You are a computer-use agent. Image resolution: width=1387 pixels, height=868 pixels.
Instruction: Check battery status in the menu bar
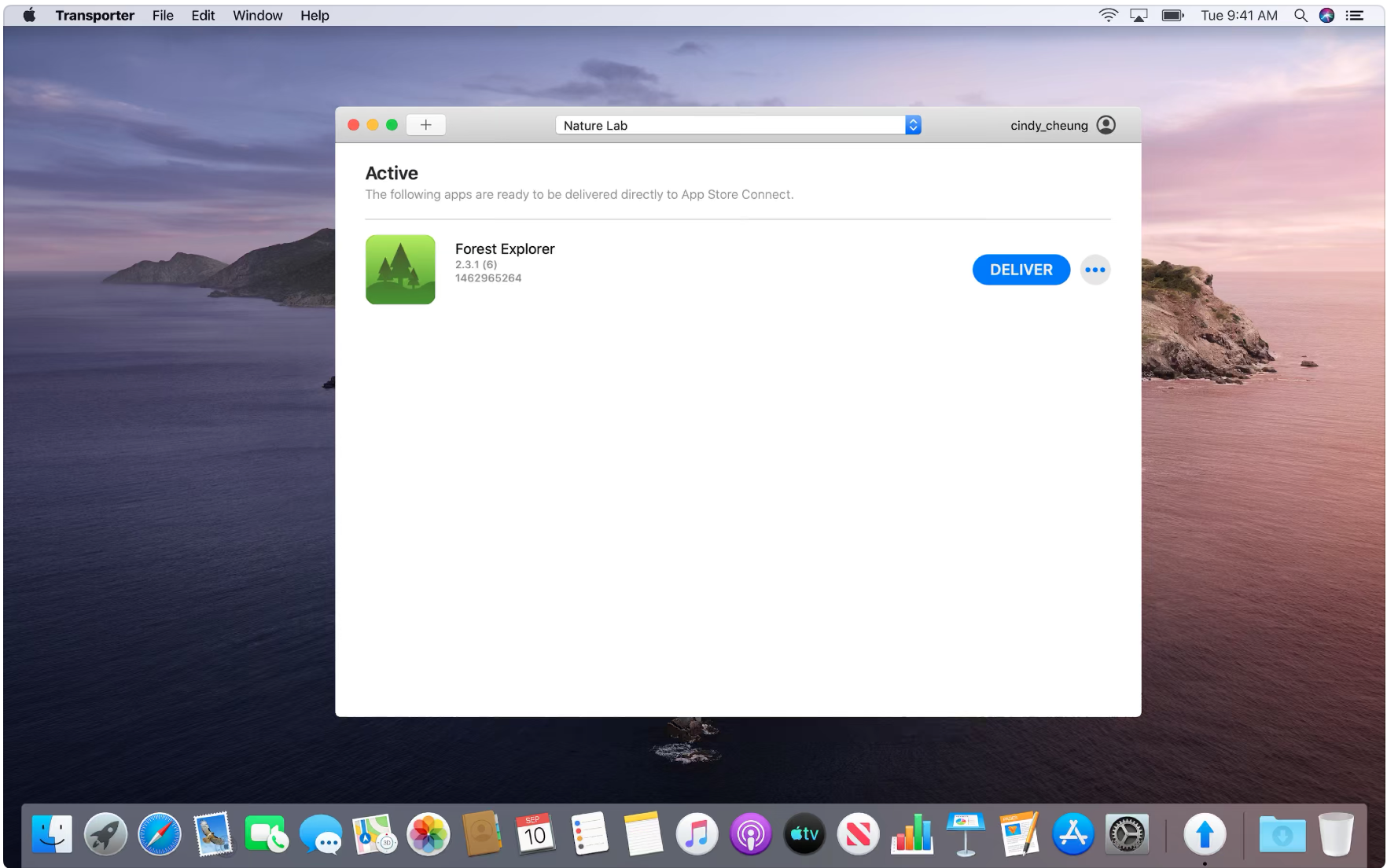pos(1172,14)
